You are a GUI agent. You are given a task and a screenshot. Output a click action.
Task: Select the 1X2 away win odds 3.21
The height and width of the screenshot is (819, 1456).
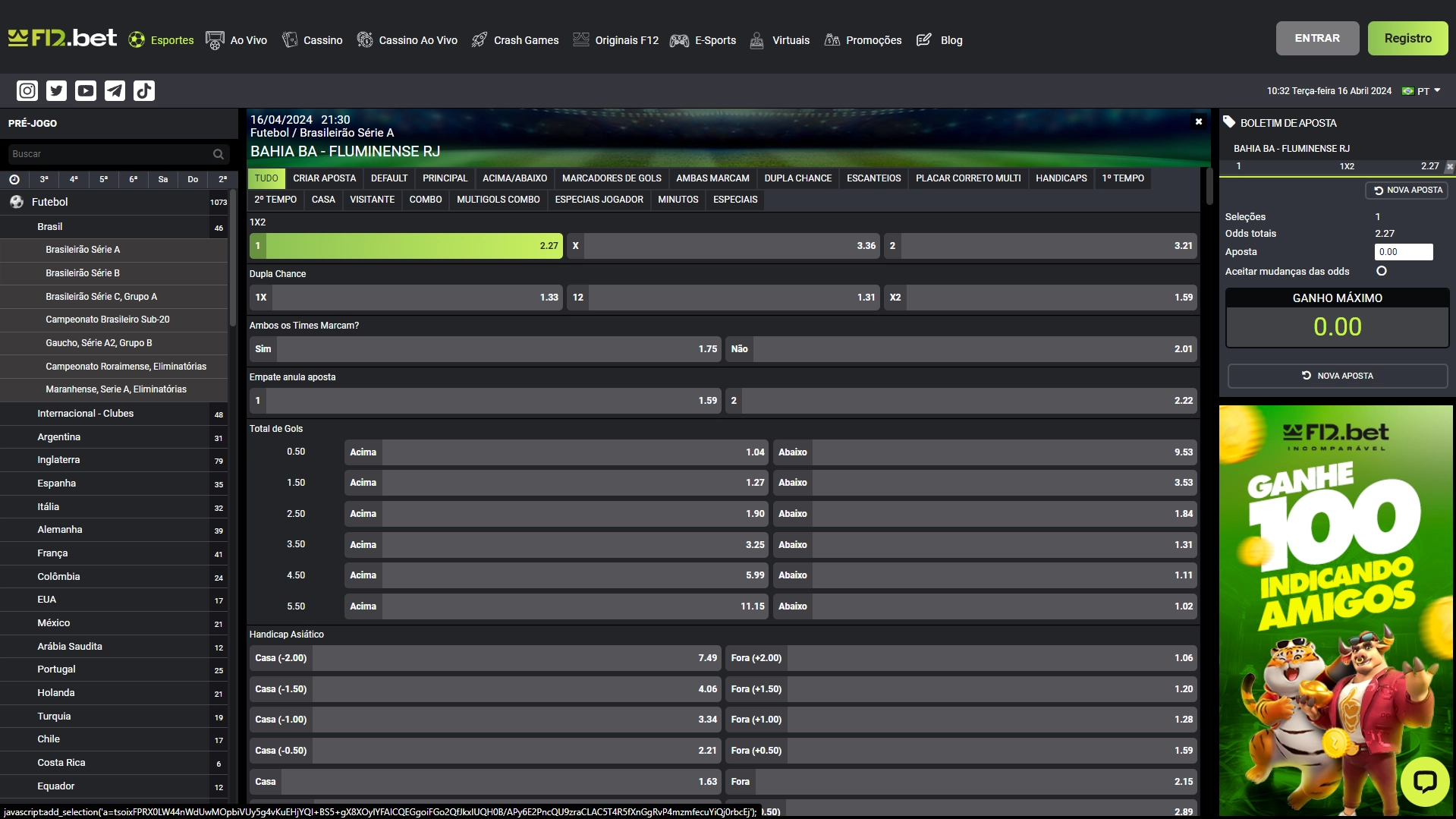(x=1040, y=246)
